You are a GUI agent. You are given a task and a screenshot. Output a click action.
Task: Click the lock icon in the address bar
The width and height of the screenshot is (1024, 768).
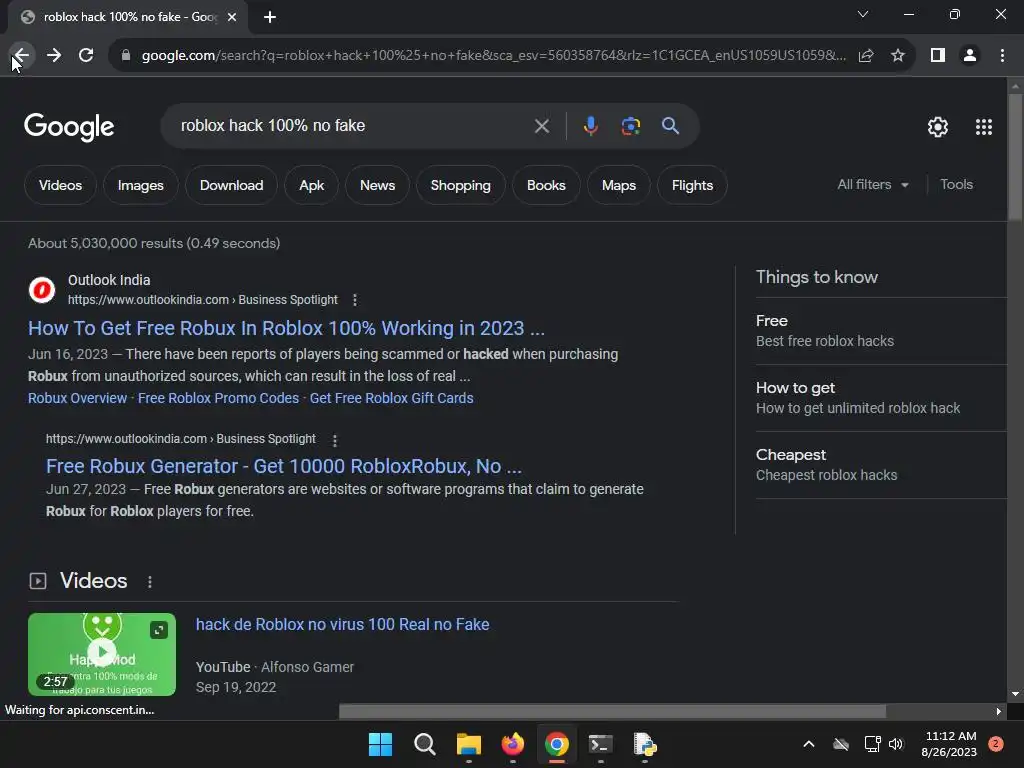[x=126, y=56]
